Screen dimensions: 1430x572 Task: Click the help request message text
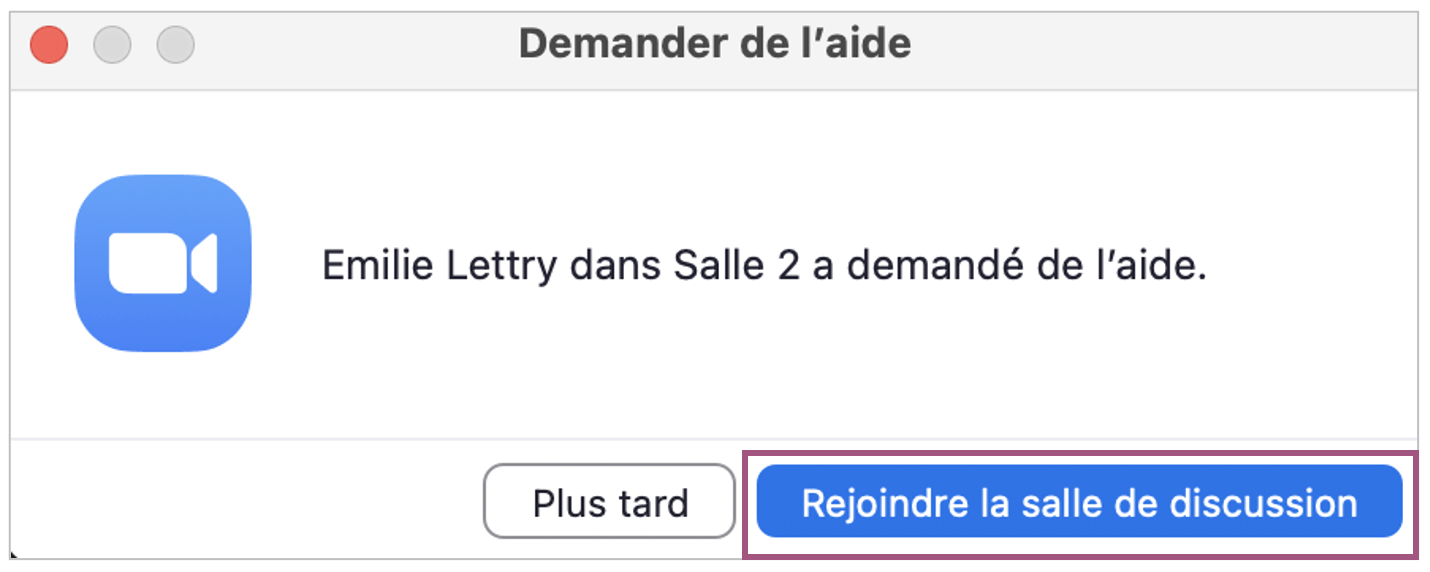pos(764,267)
